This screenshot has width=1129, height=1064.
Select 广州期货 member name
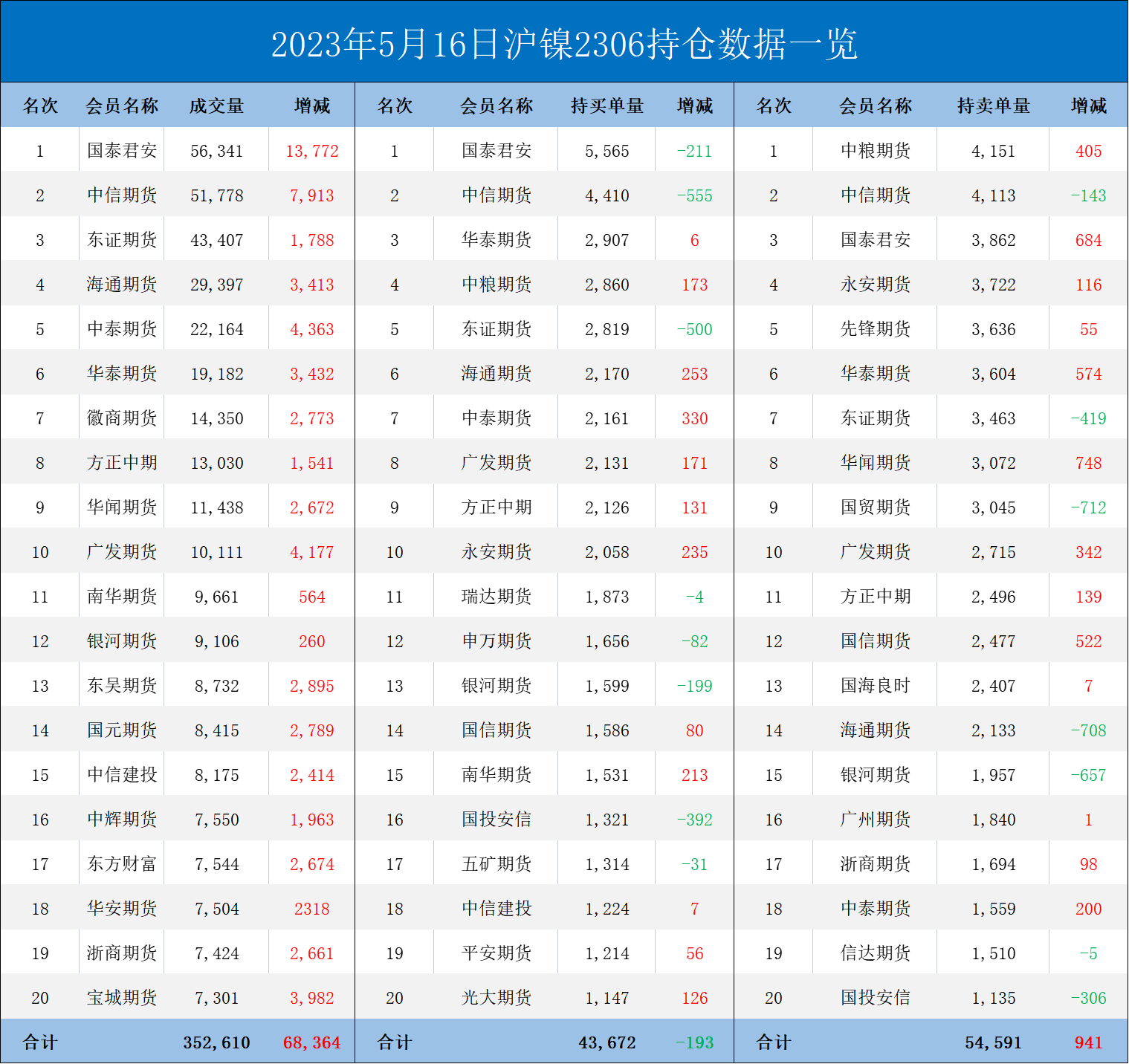(876, 819)
